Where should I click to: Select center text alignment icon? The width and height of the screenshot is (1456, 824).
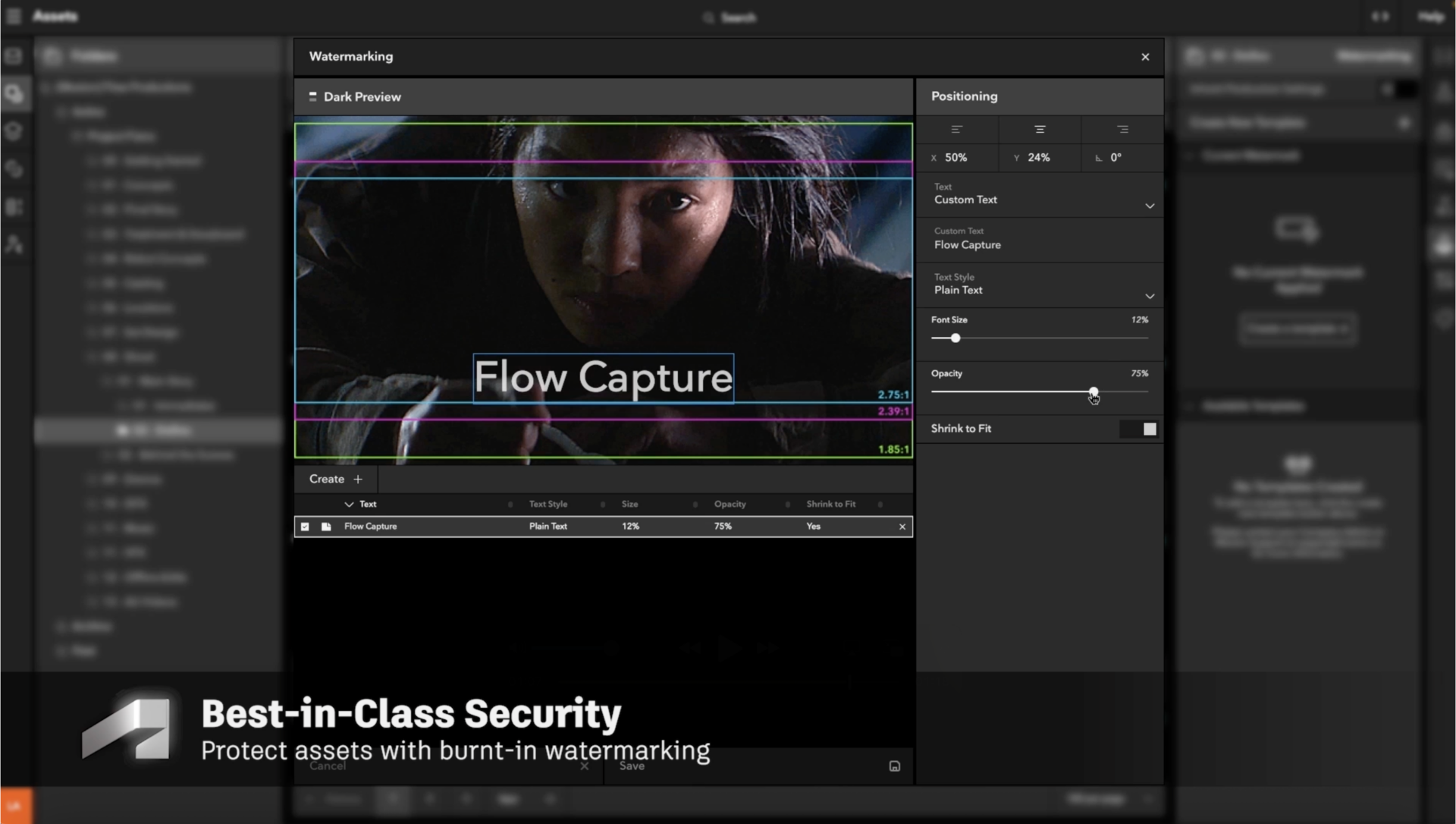tap(1040, 130)
